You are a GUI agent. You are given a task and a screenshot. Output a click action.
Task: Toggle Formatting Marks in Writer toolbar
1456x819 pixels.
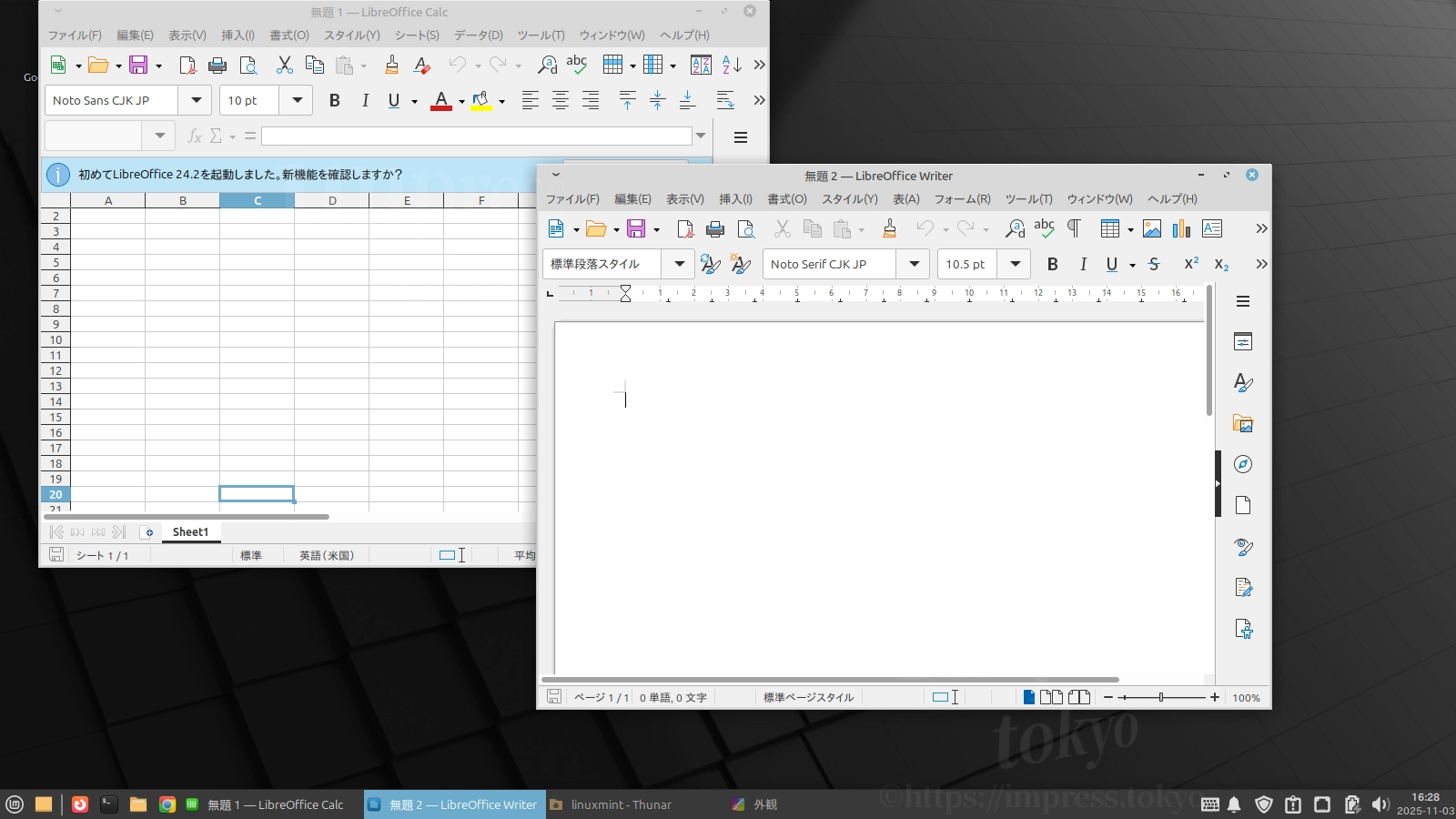click(x=1074, y=228)
